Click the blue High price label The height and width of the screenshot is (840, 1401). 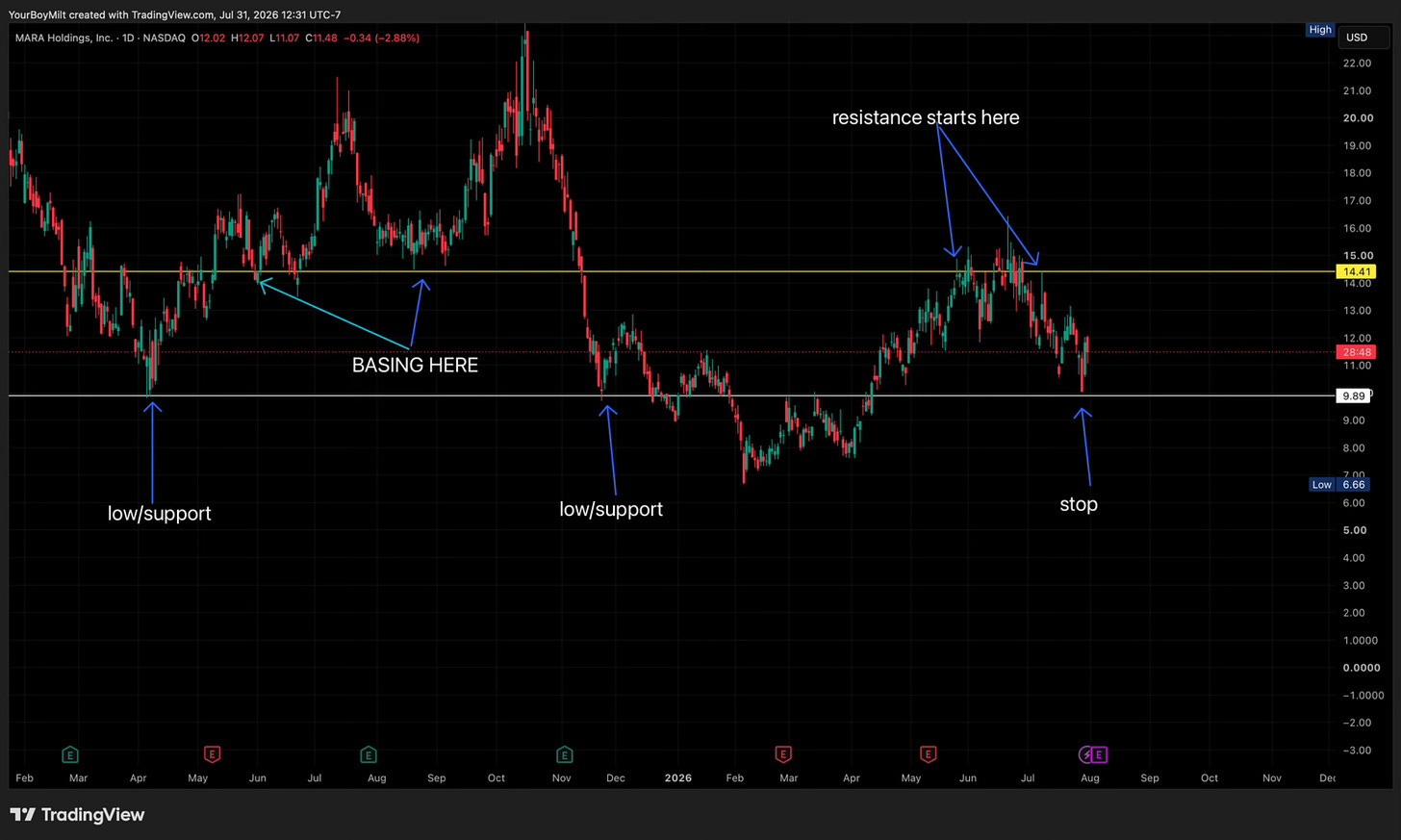tap(1320, 30)
